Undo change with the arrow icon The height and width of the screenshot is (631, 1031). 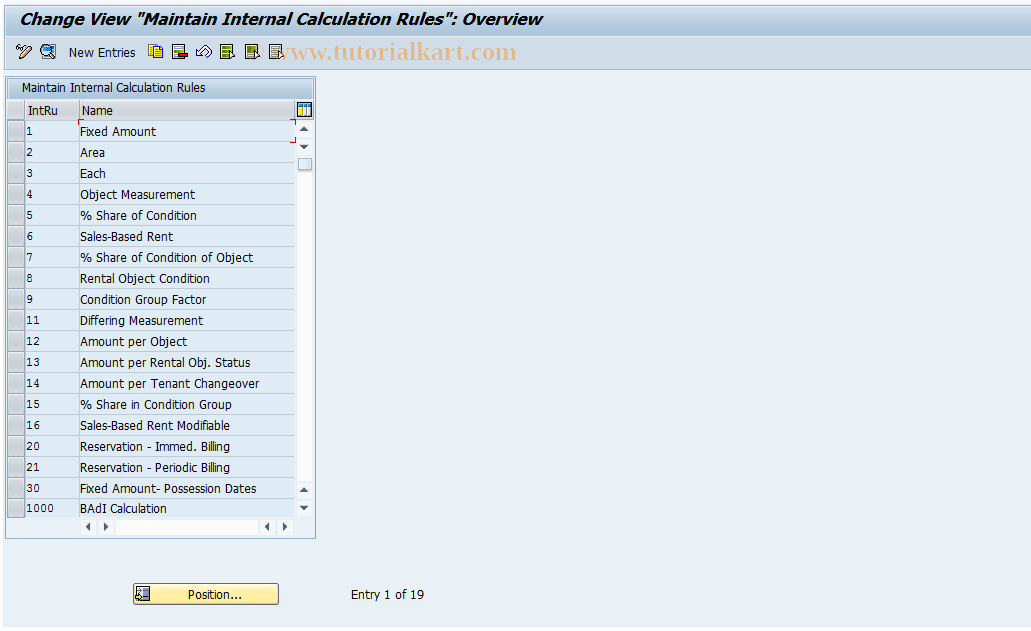click(x=204, y=51)
